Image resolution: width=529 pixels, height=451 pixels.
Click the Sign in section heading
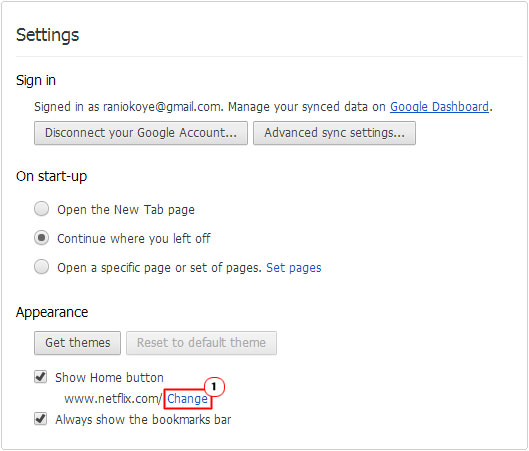[x=36, y=81]
